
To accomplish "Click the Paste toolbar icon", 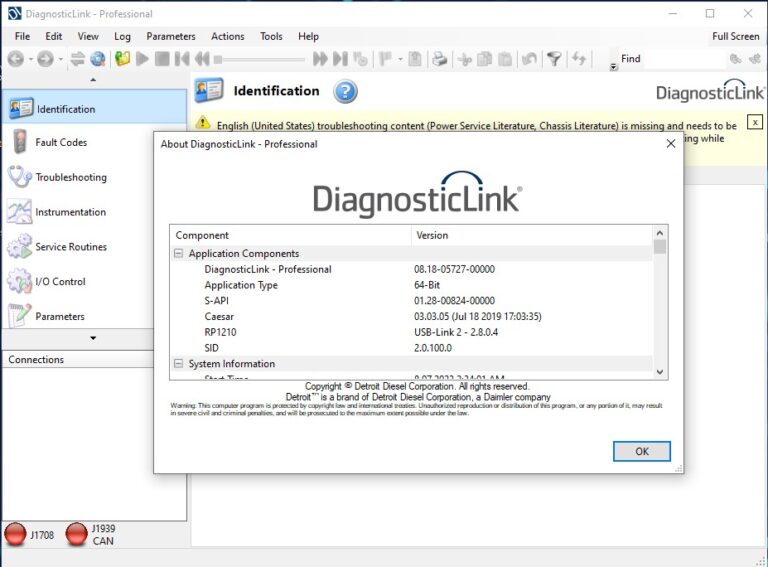I will (x=504, y=59).
